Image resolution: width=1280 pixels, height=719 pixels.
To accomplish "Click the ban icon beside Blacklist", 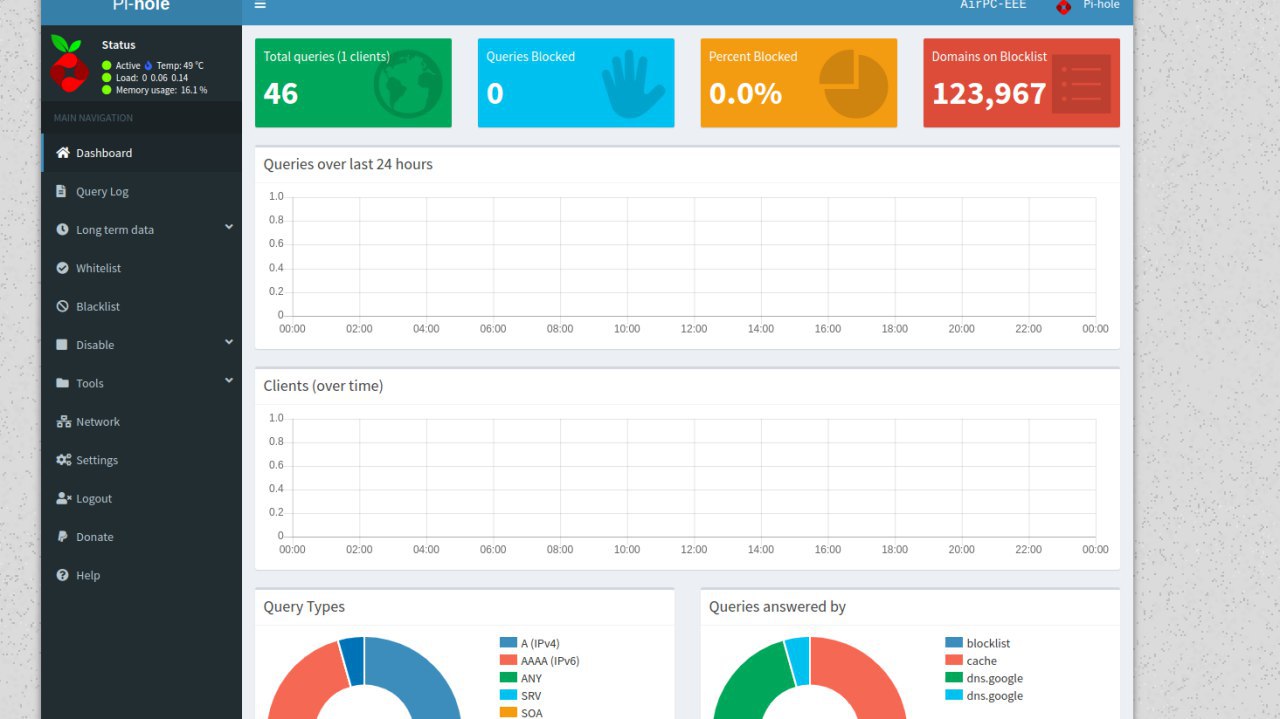I will pos(63,306).
